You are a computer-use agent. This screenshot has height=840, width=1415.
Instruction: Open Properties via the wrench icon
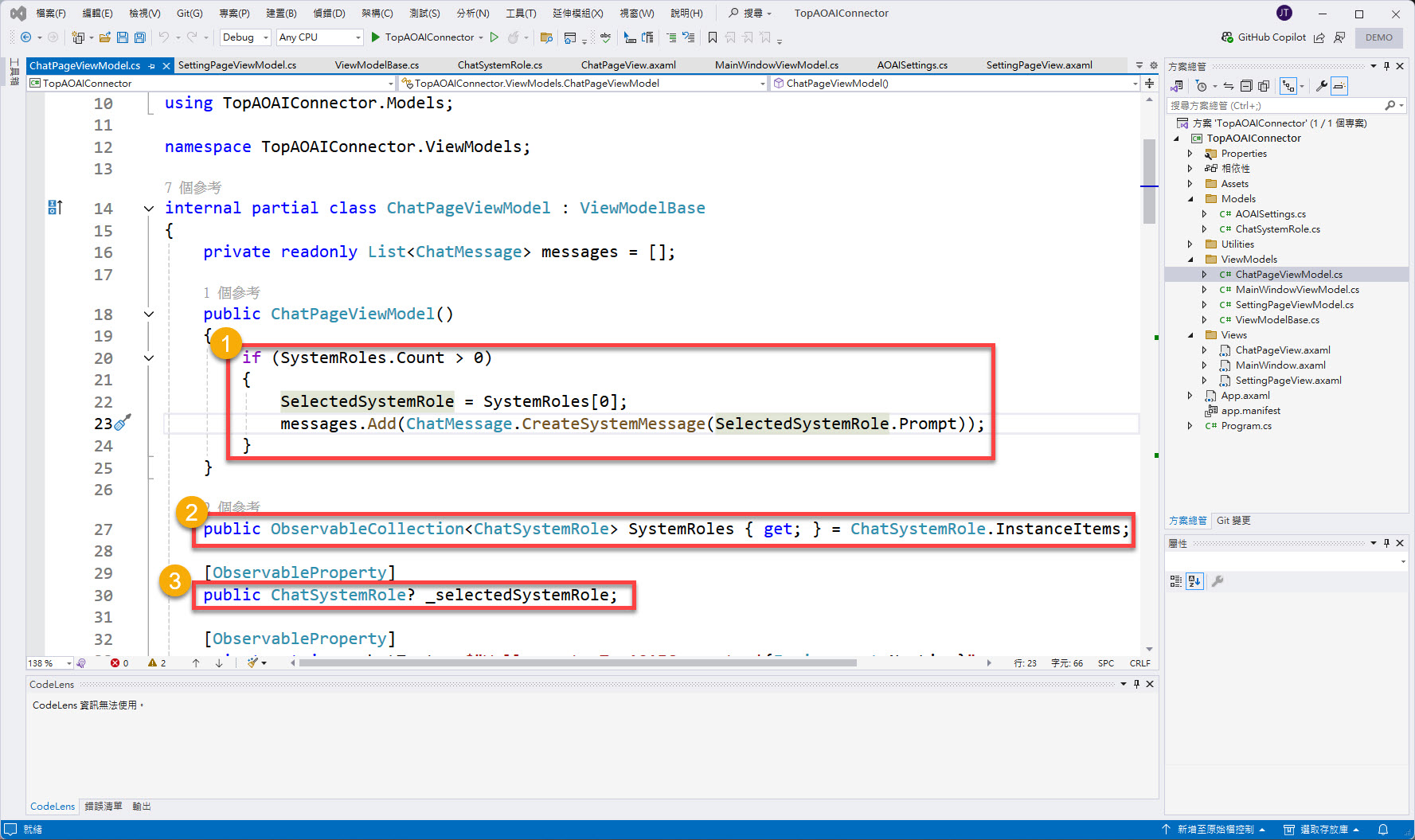pyautogui.click(x=1321, y=86)
